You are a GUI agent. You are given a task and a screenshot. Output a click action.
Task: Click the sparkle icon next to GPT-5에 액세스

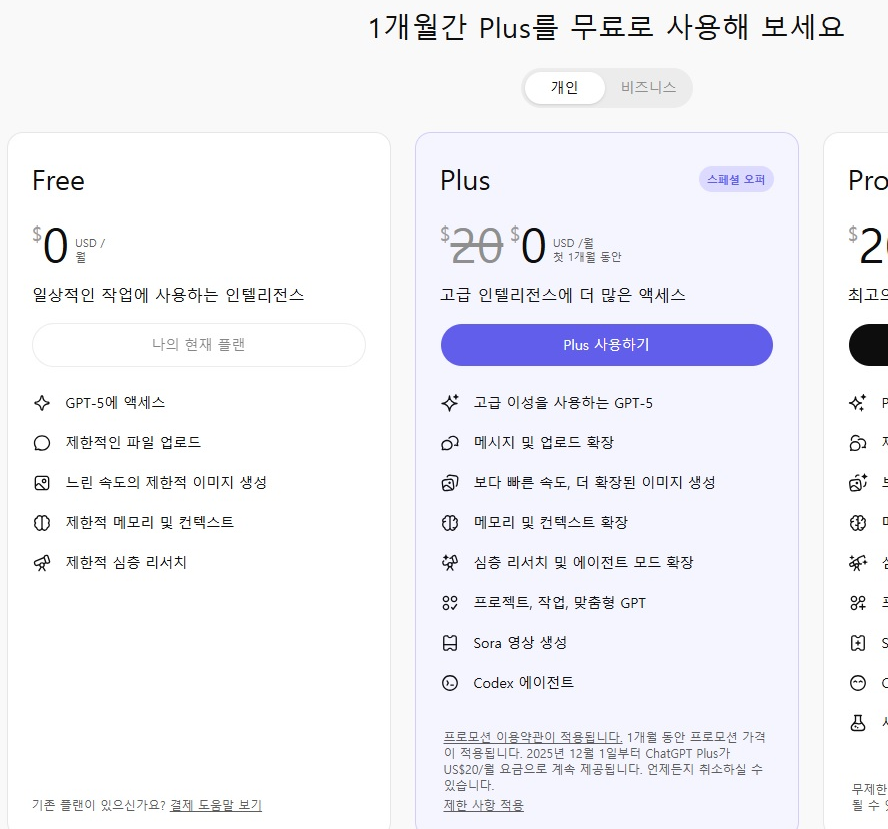tap(42, 402)
